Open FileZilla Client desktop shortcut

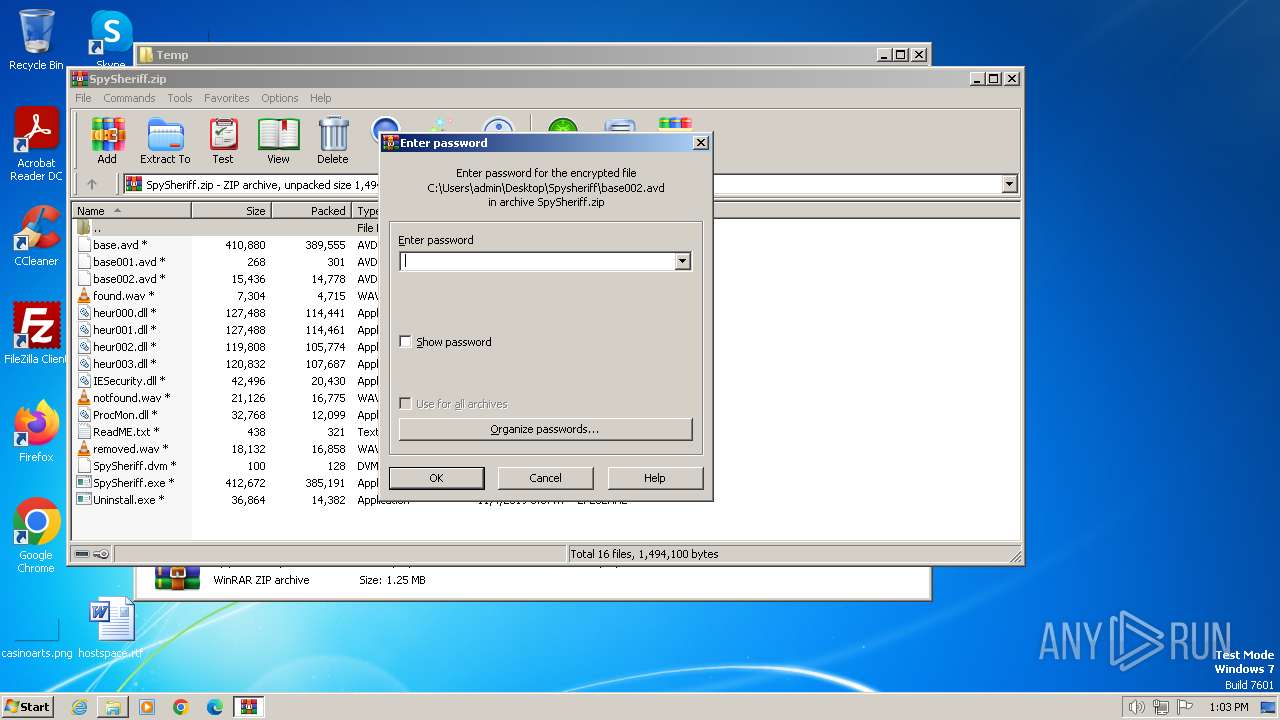tap(36, 334)
